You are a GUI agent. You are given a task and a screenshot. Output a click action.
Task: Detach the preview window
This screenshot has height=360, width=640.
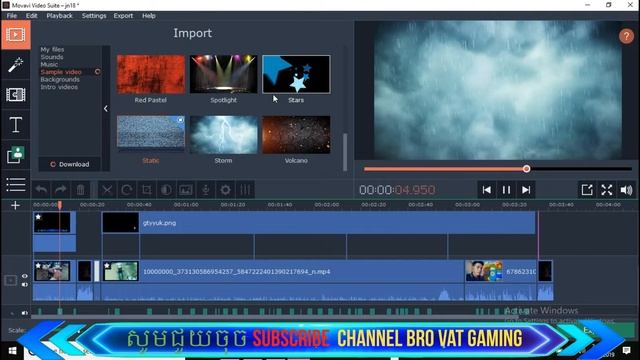pos(587,190)
